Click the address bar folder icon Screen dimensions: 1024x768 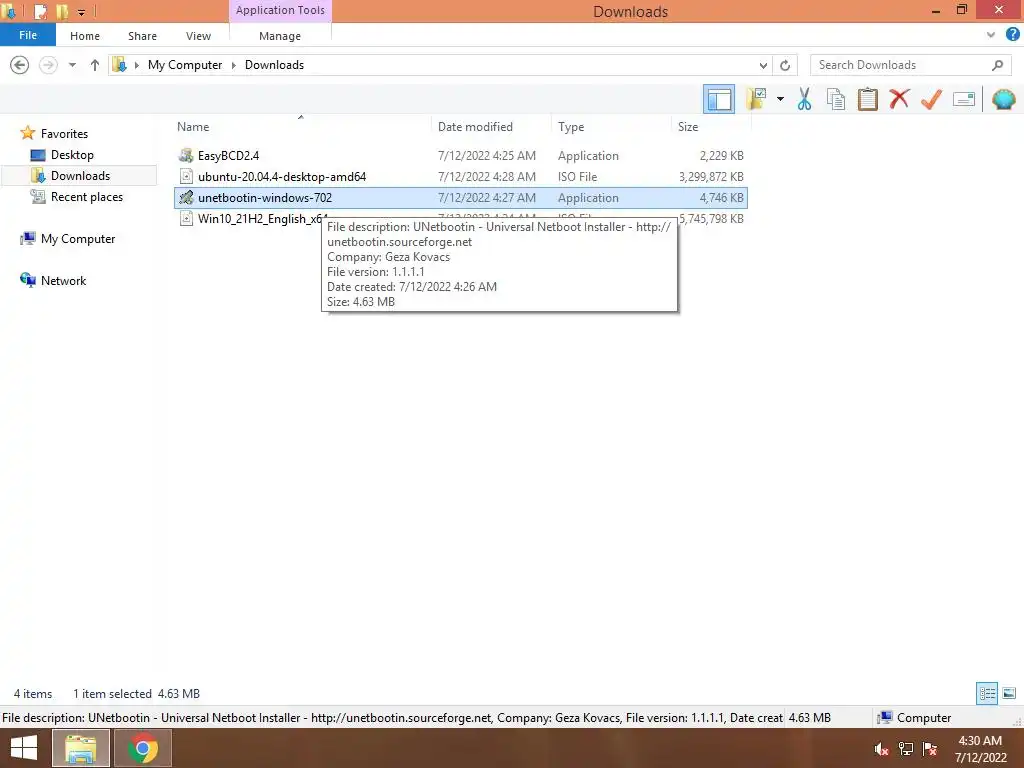tap(120, 65)
